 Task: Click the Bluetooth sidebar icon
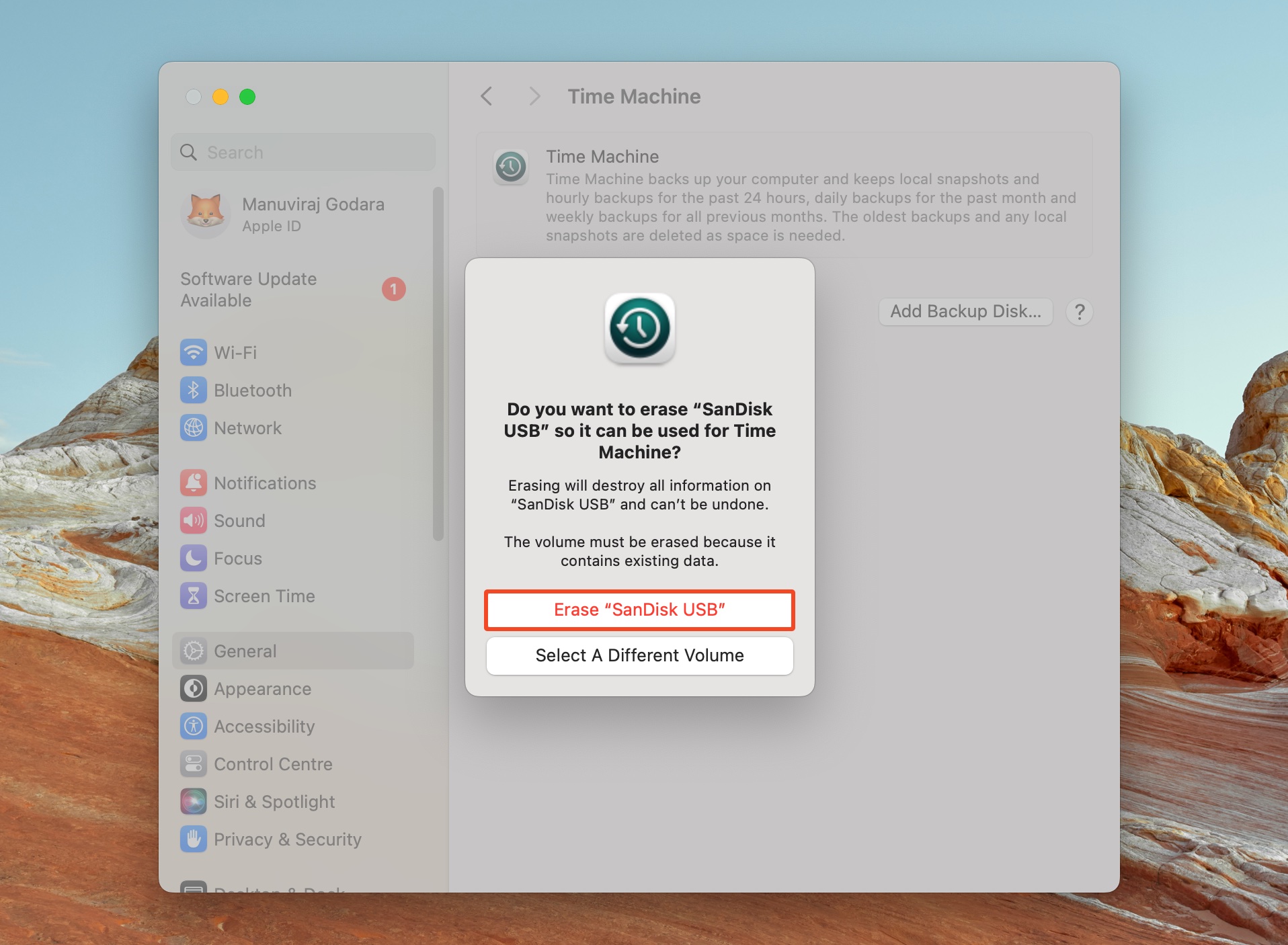194,390
